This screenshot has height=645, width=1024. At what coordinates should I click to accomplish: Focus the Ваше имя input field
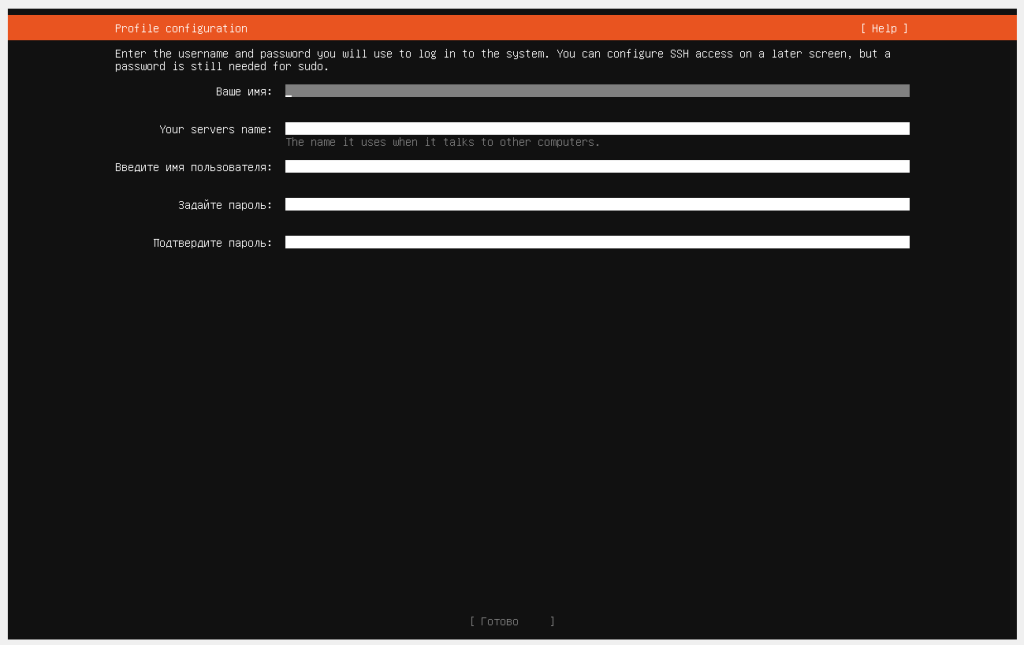[597, 91]
